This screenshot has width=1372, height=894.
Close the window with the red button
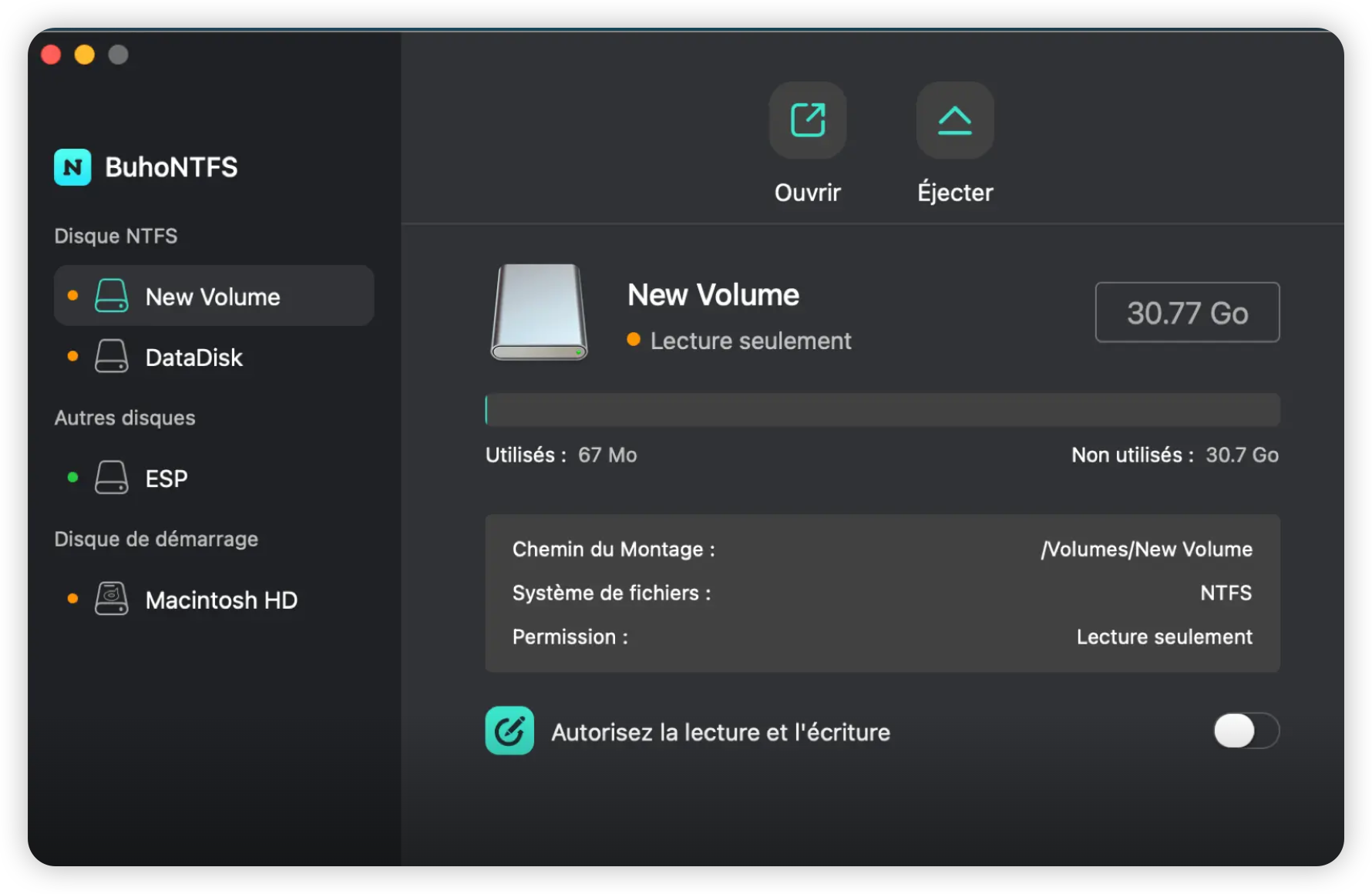coord(51,55)
